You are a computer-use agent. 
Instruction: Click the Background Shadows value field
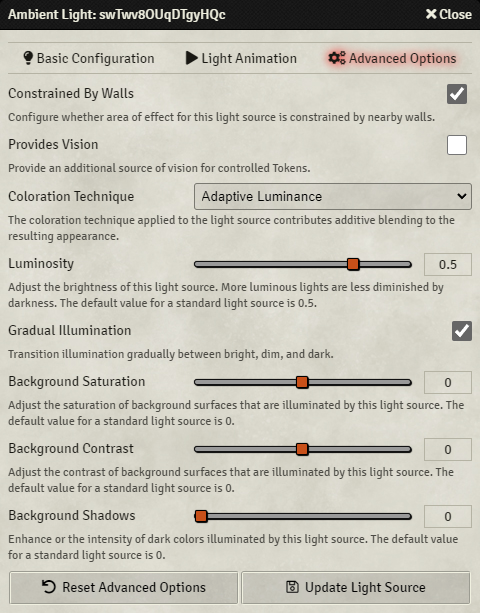click(448, 516)
